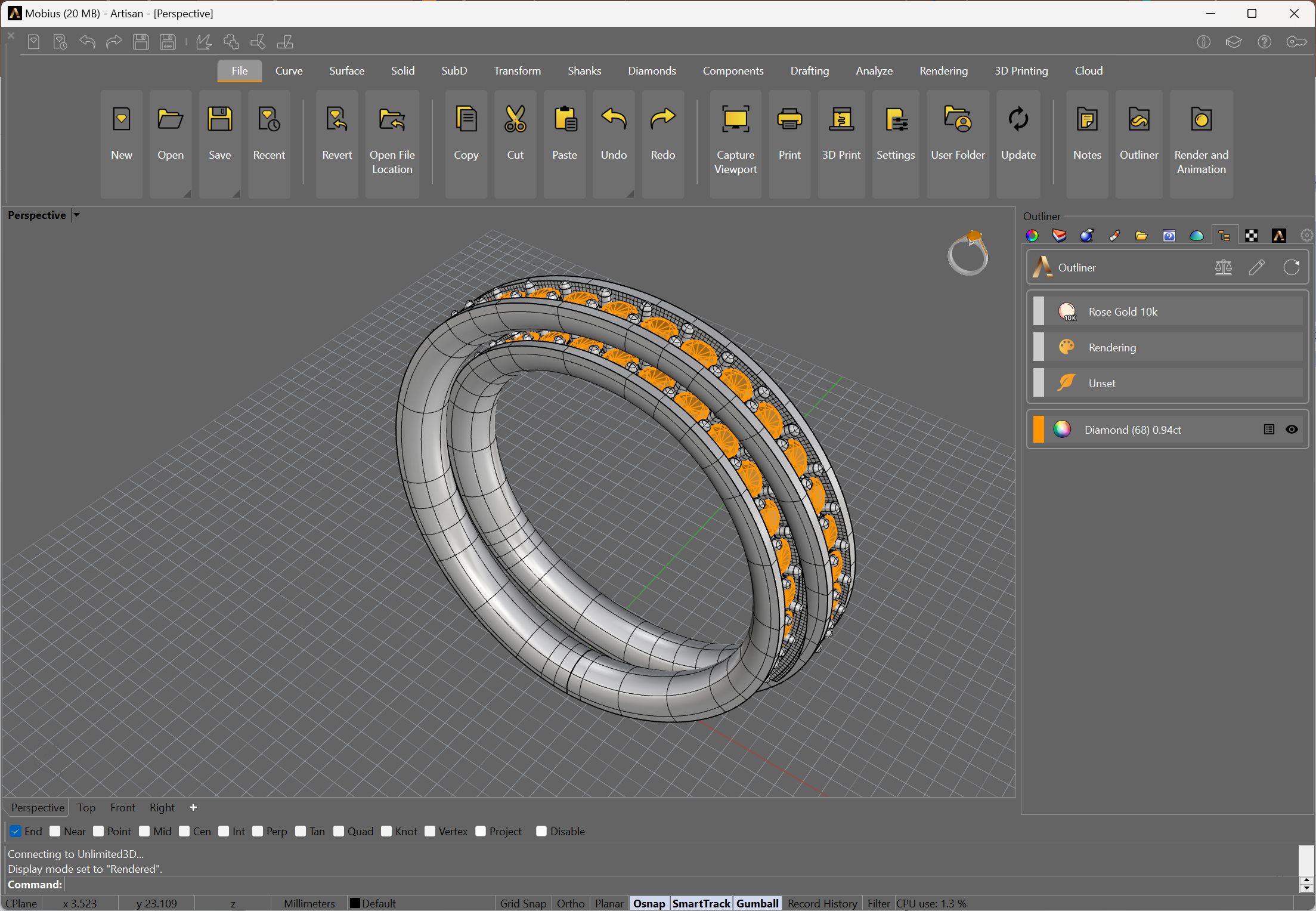Open the Perspective viewport dropdown arrow
Screen dimensions: 1316x911
tap(76, 215)
